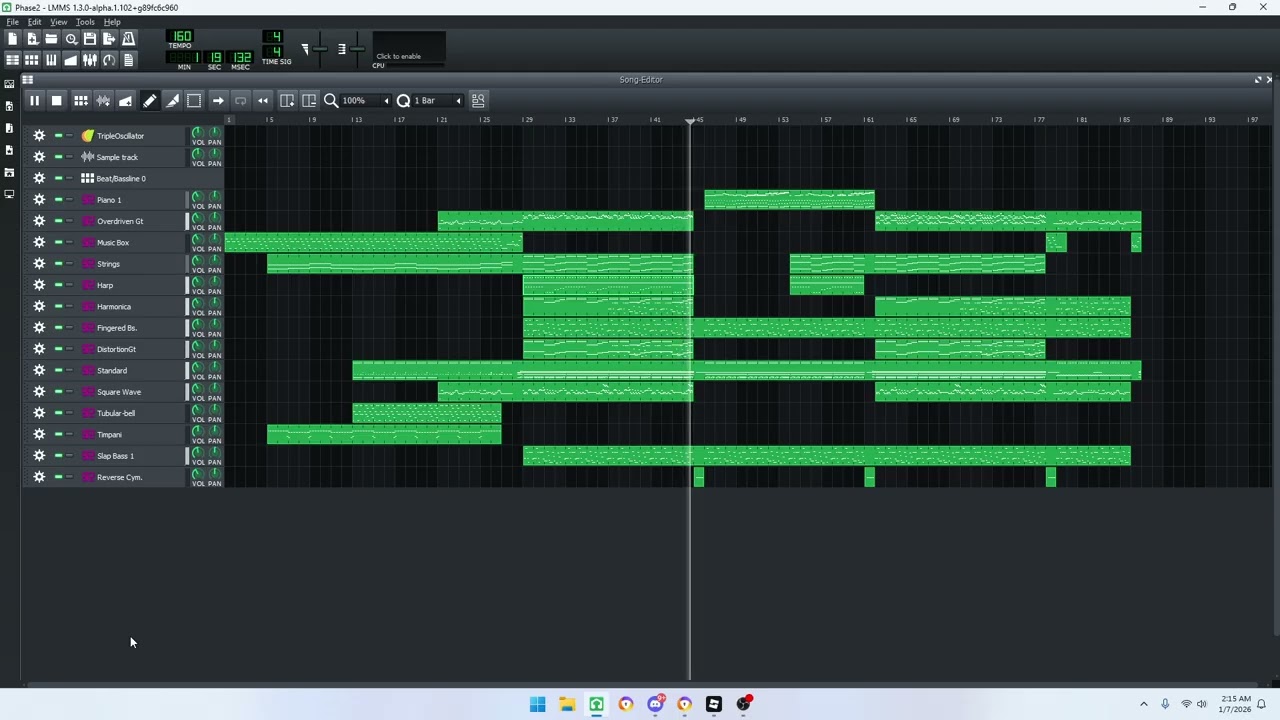Open the gear menu for Harmonica track

(39, 306)
